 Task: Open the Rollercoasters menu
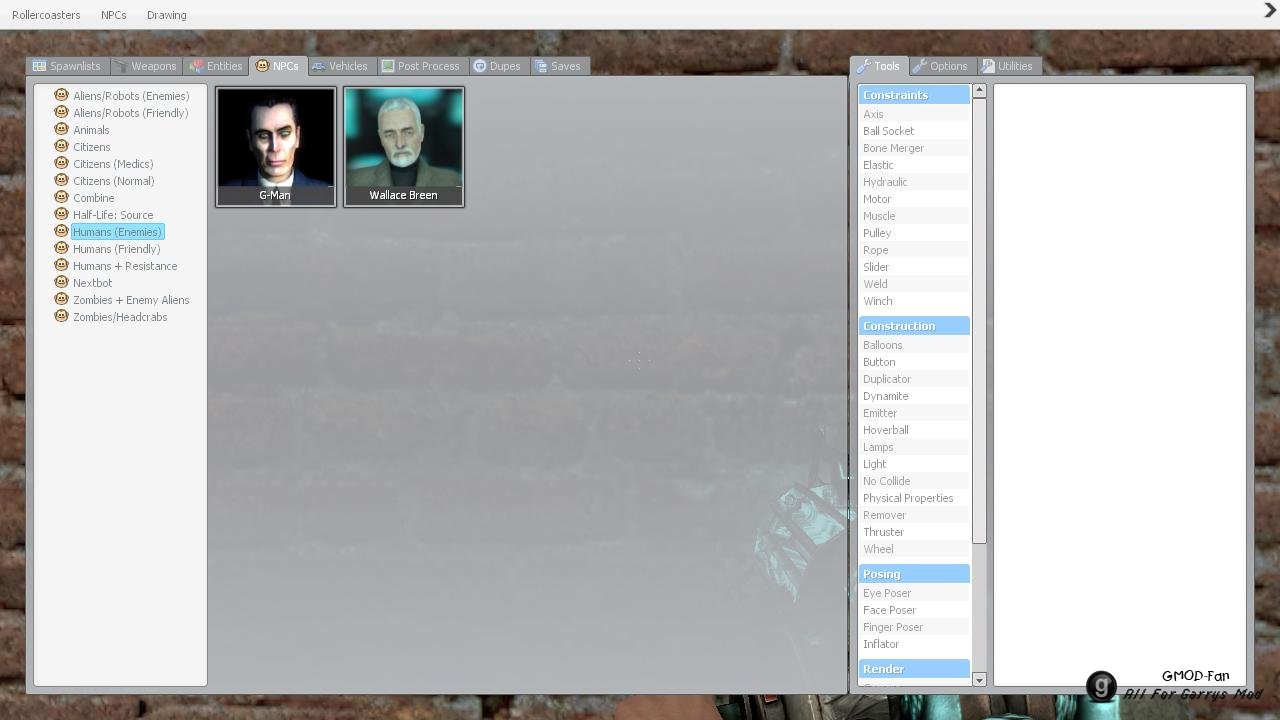coord(46,15)
